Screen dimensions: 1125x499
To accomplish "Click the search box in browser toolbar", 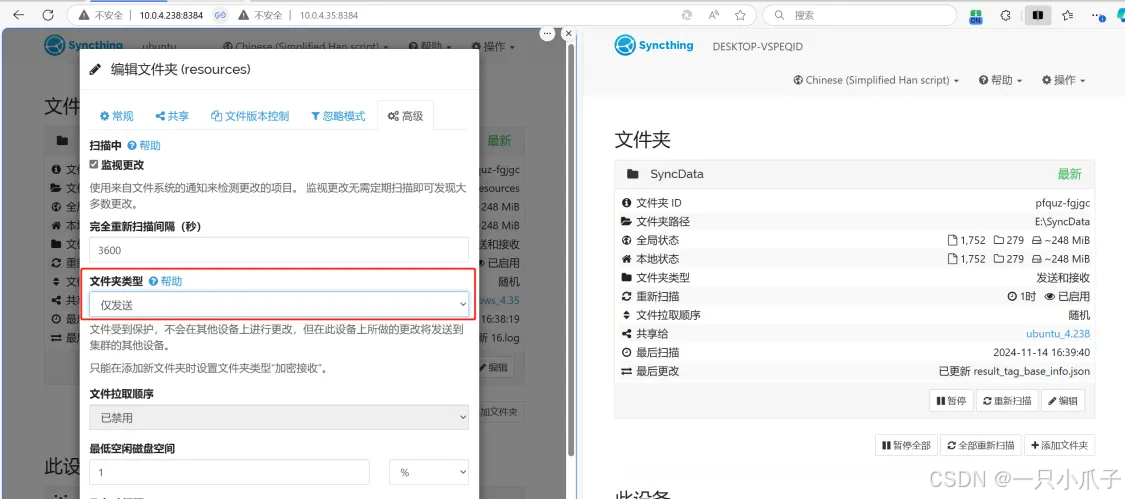I will point(861,15).
